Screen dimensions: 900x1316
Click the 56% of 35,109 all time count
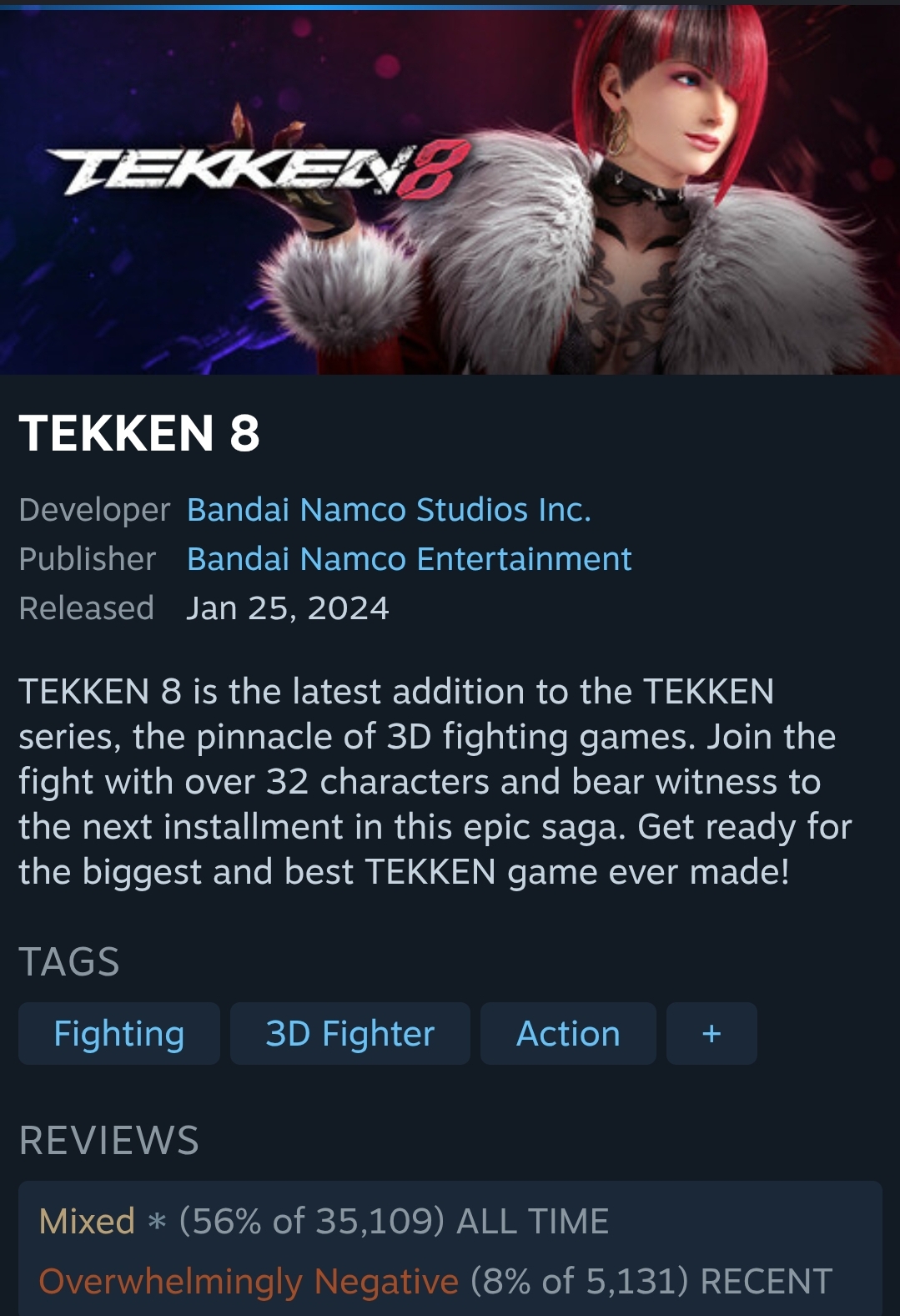tap(311, 1222)
